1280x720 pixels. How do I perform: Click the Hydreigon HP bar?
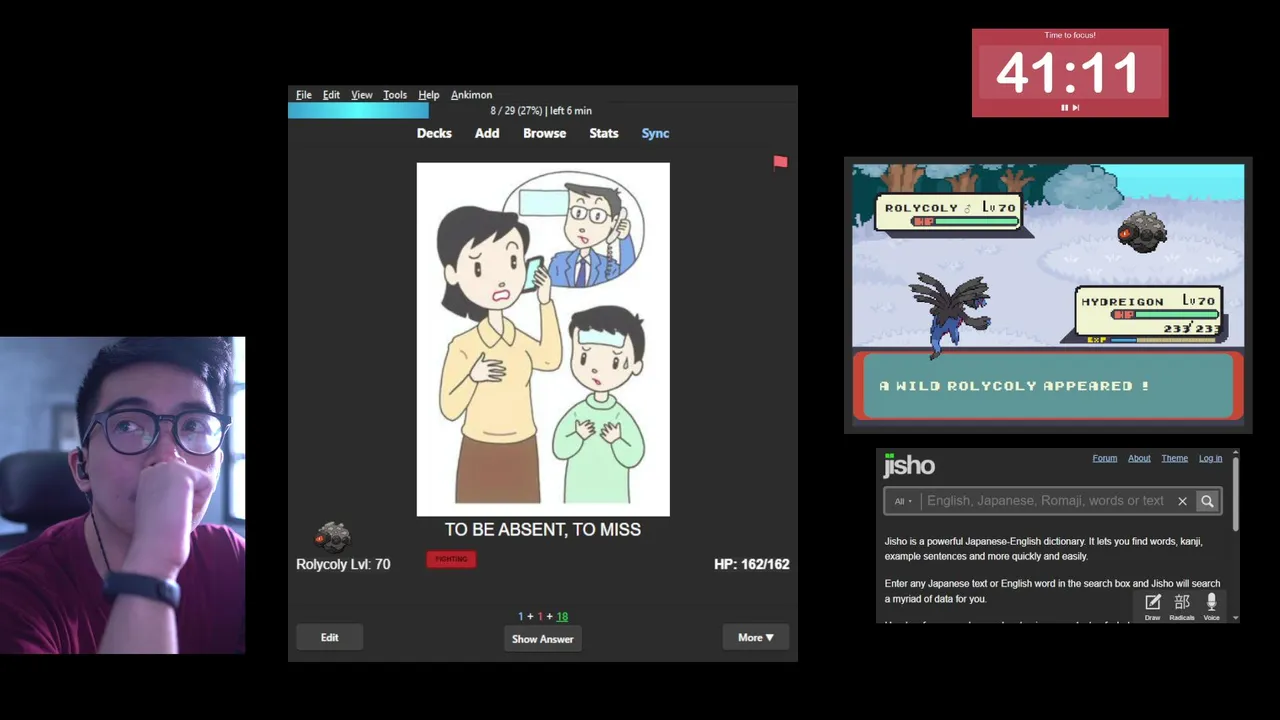[1166, 314]
